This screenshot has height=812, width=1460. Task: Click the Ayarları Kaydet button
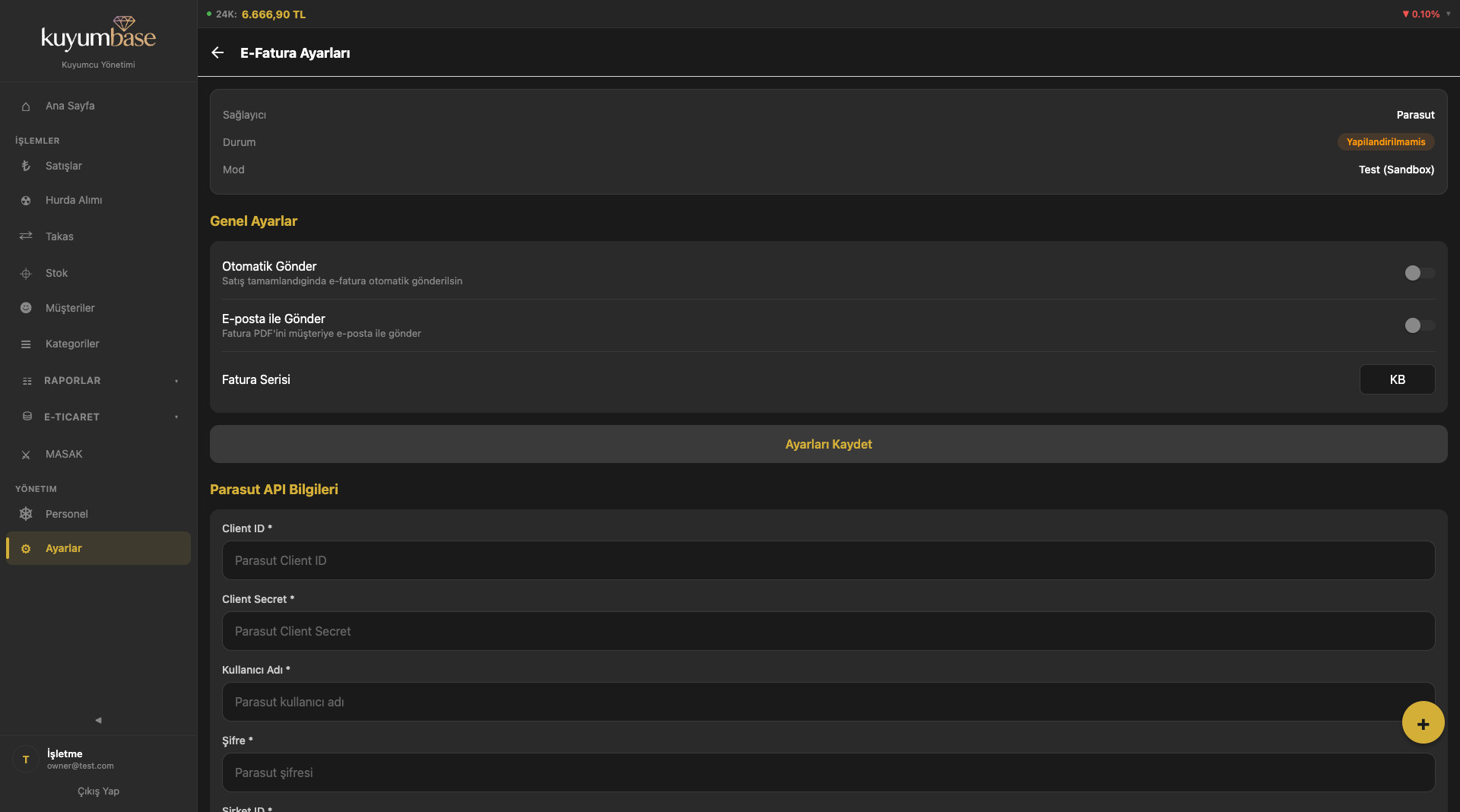(829, 444)
